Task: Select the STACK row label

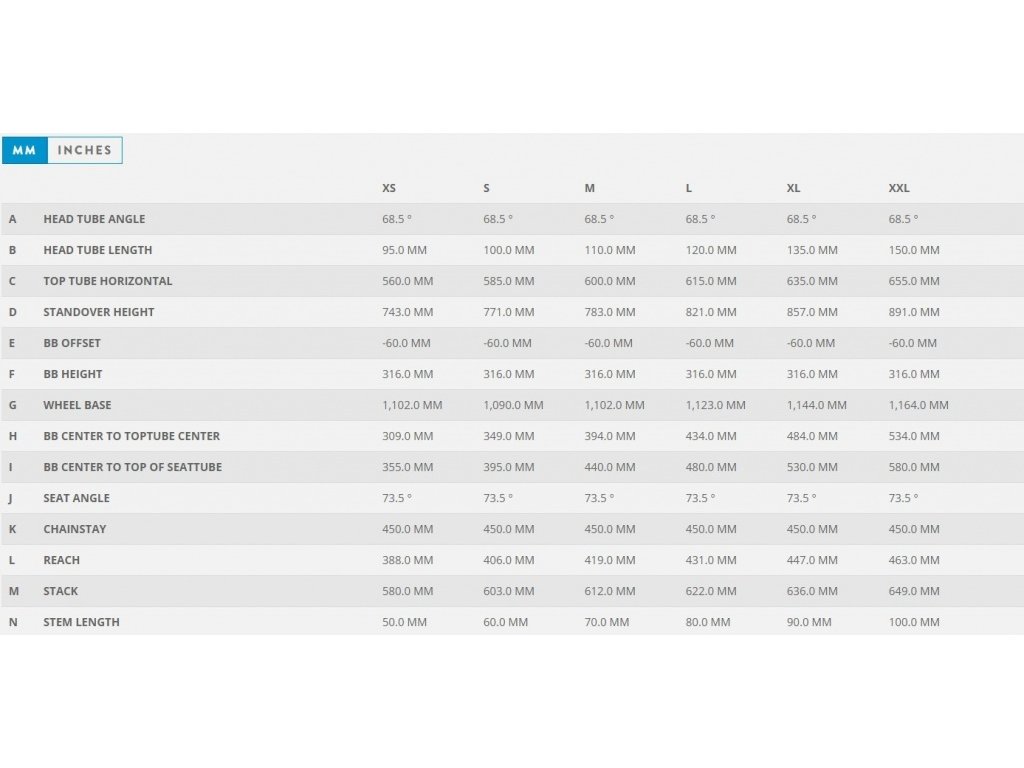Action: 61,591
